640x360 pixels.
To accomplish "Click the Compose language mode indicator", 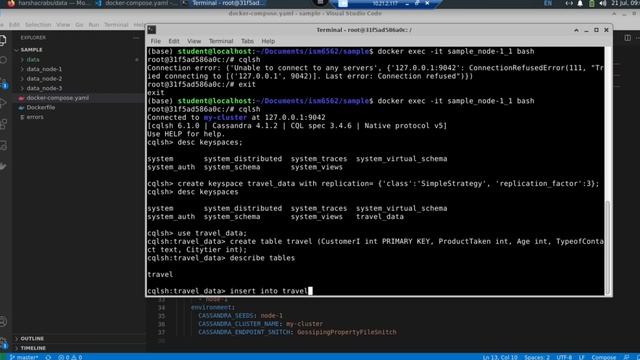I will click(603, 357).
